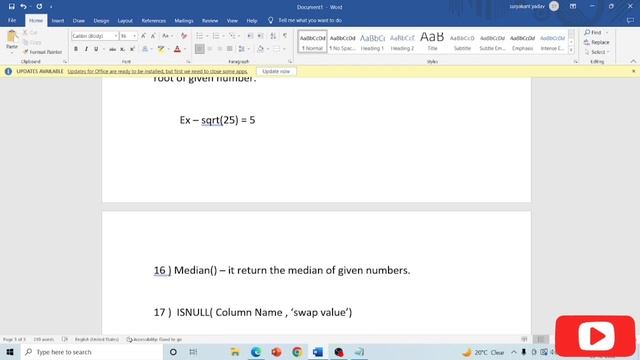Click the Paste clipboard icon
This screenshot has height=360, width=640.
(12, 37)
